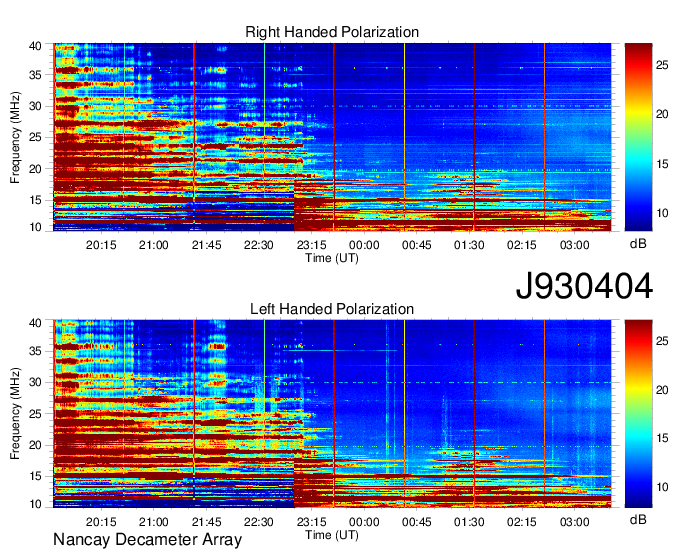The height and width of the screenshot is (552, 680).
Task: Click 20 MHz tick on Right Handed plot
Action: pyautogui.click(x=35, y=169)
